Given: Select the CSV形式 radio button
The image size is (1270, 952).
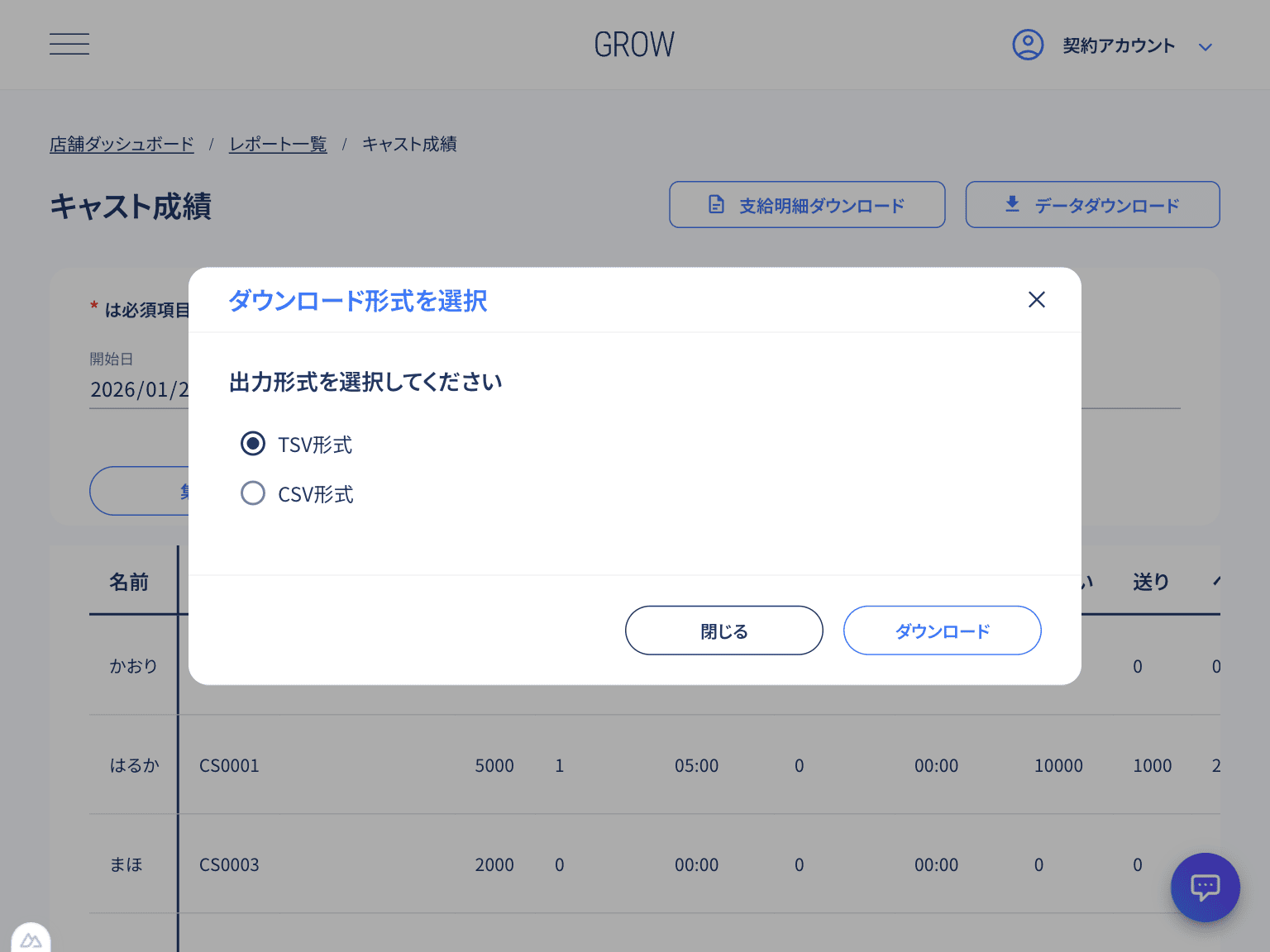Looking at the screenshot, I should (x=253, y=493).
